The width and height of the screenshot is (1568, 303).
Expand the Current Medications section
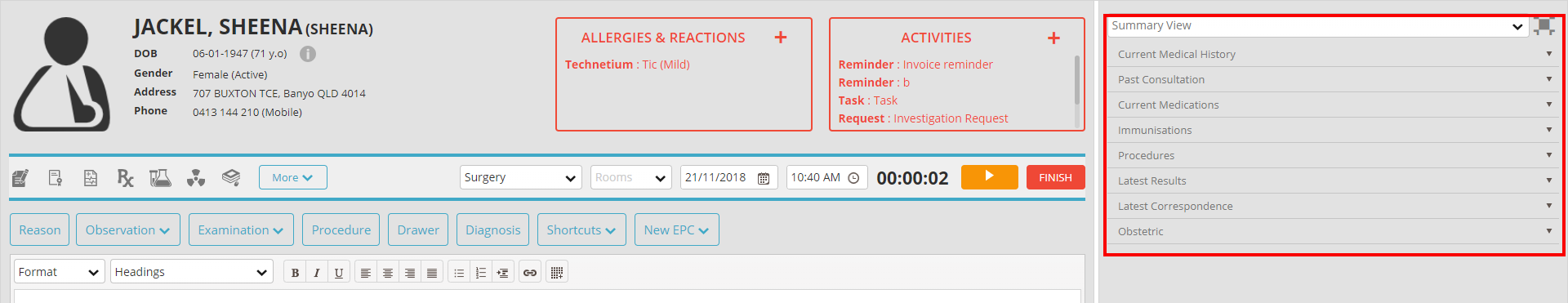[1334, 105]
